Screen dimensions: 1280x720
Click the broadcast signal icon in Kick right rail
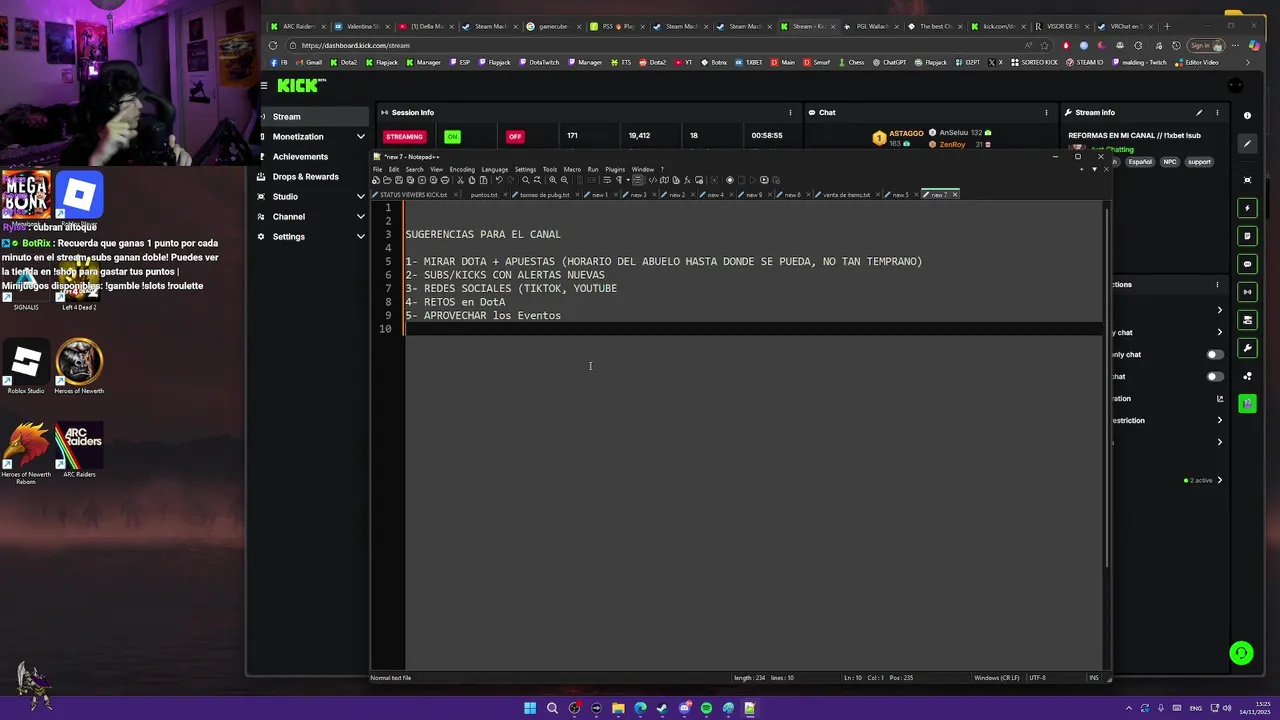point(1247,292)
